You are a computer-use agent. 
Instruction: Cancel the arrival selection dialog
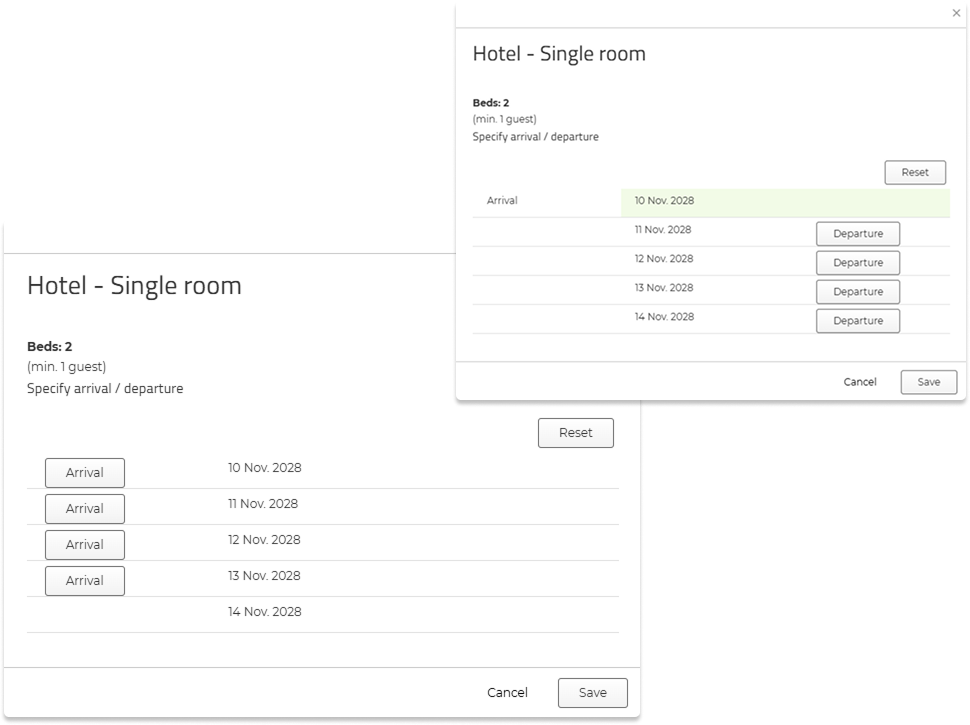pyautogui.click(x=507, y=693)
